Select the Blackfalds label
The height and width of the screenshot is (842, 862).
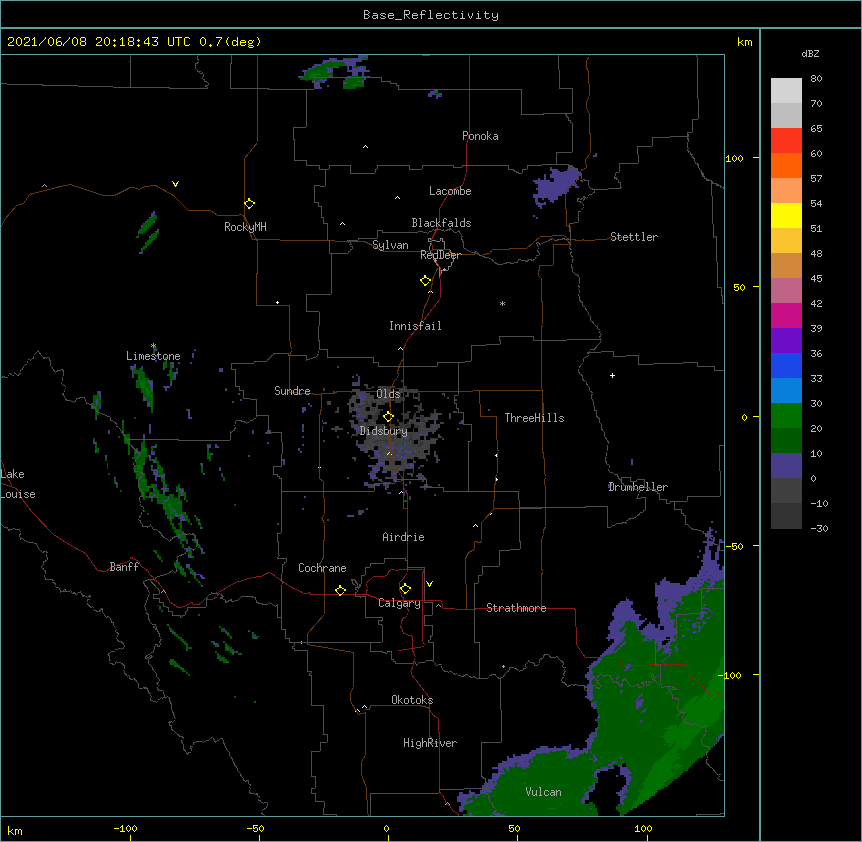[441, 223]
